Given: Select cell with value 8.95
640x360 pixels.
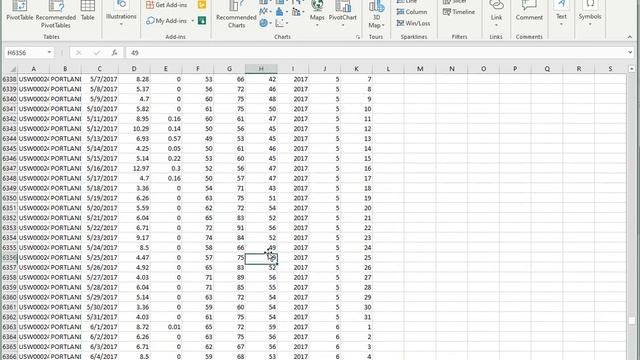Looking at the screenshot, I should (x=134, y=119).
